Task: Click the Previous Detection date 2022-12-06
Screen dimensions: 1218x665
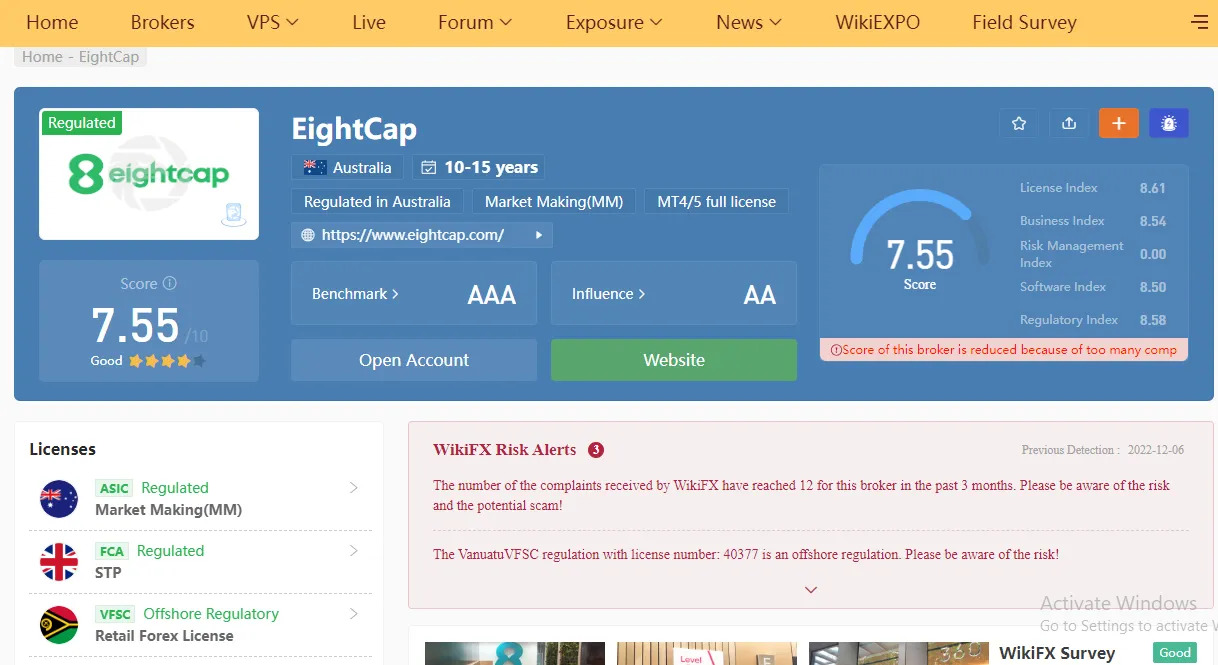Action: point(1155,450)
